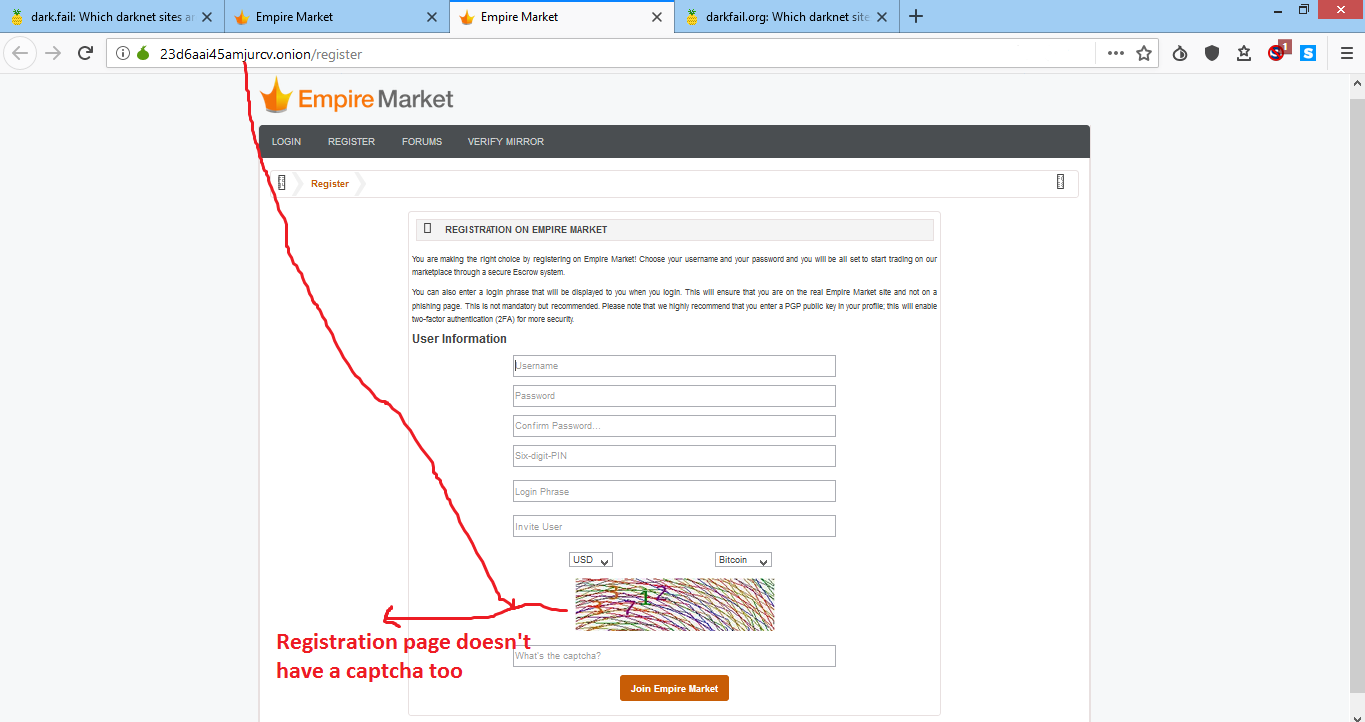
Task: Reload the current page
Action: coord(85,53)
